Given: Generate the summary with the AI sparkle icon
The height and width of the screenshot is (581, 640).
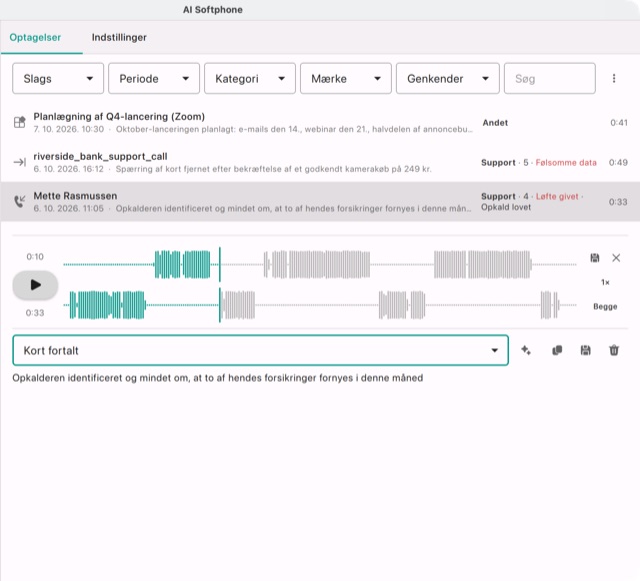Looking at the screenshot, I should click(x=526, y=350).
